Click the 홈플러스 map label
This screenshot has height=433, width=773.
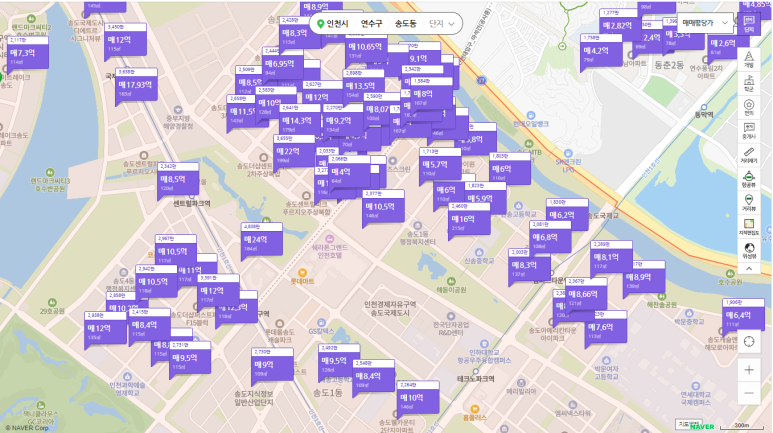475,417
